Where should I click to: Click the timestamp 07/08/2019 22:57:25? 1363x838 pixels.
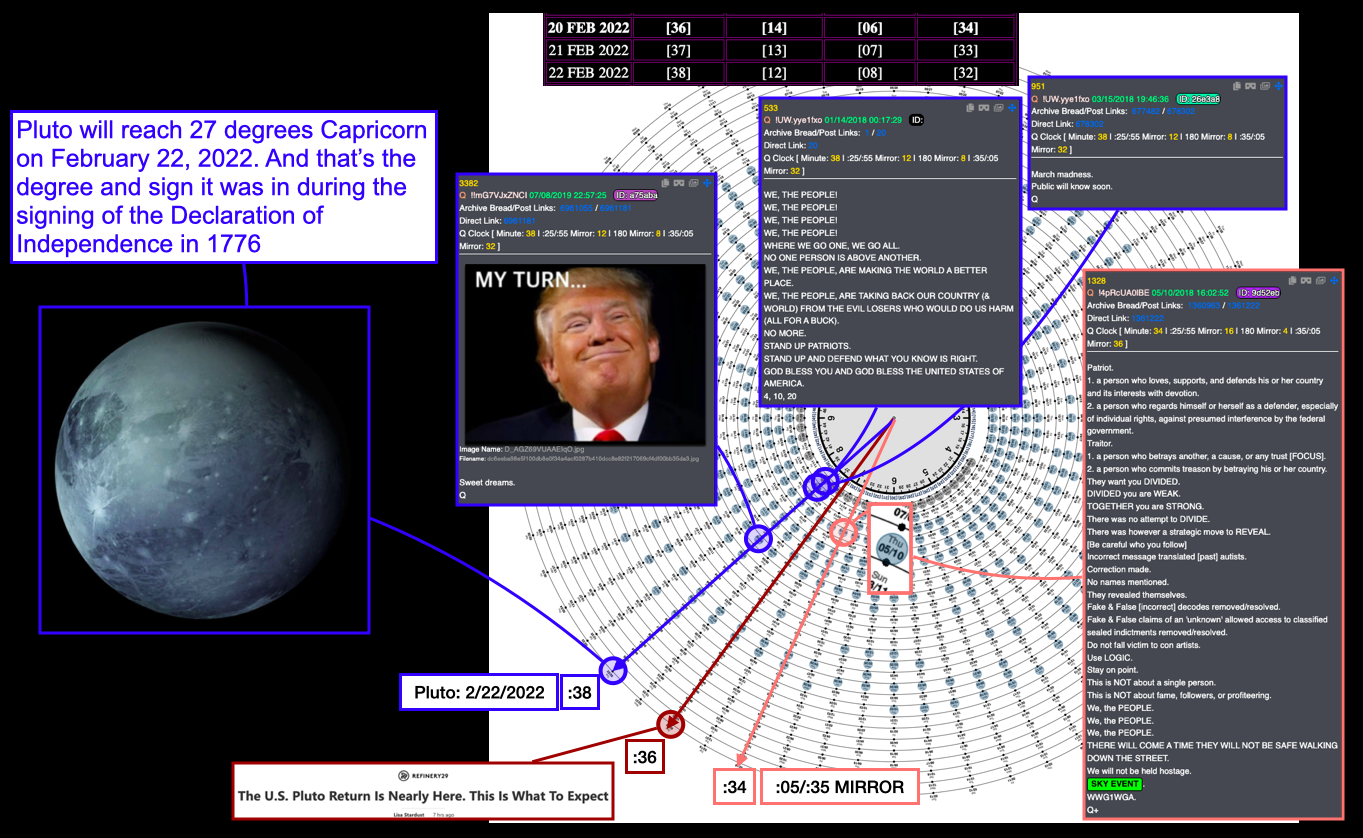pyautogui.click(x=568, y=195)
